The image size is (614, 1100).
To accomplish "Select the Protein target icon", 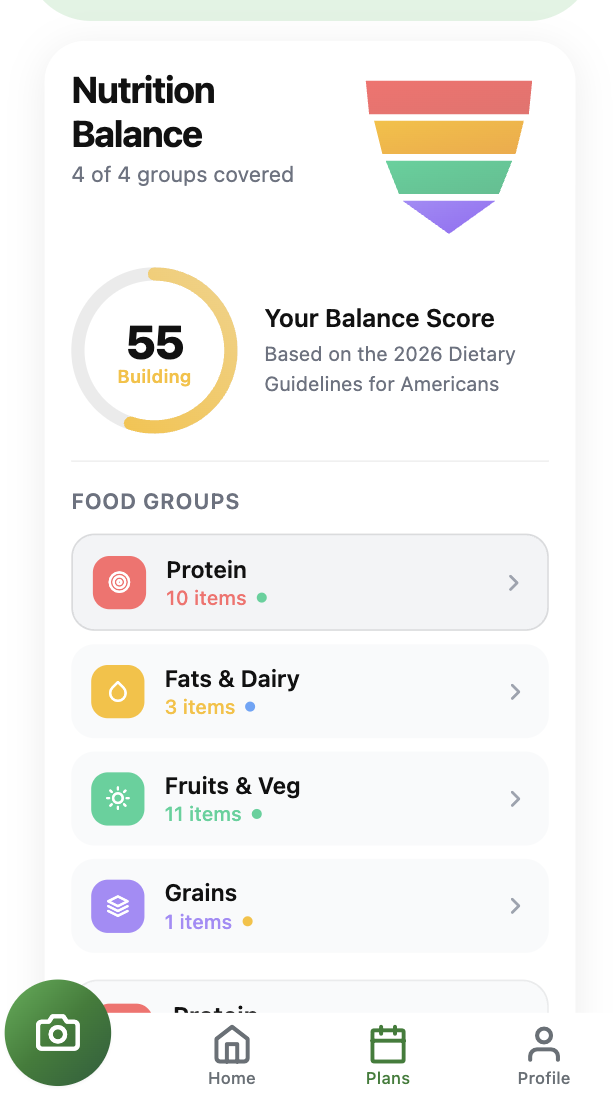I will pos(118,583).
